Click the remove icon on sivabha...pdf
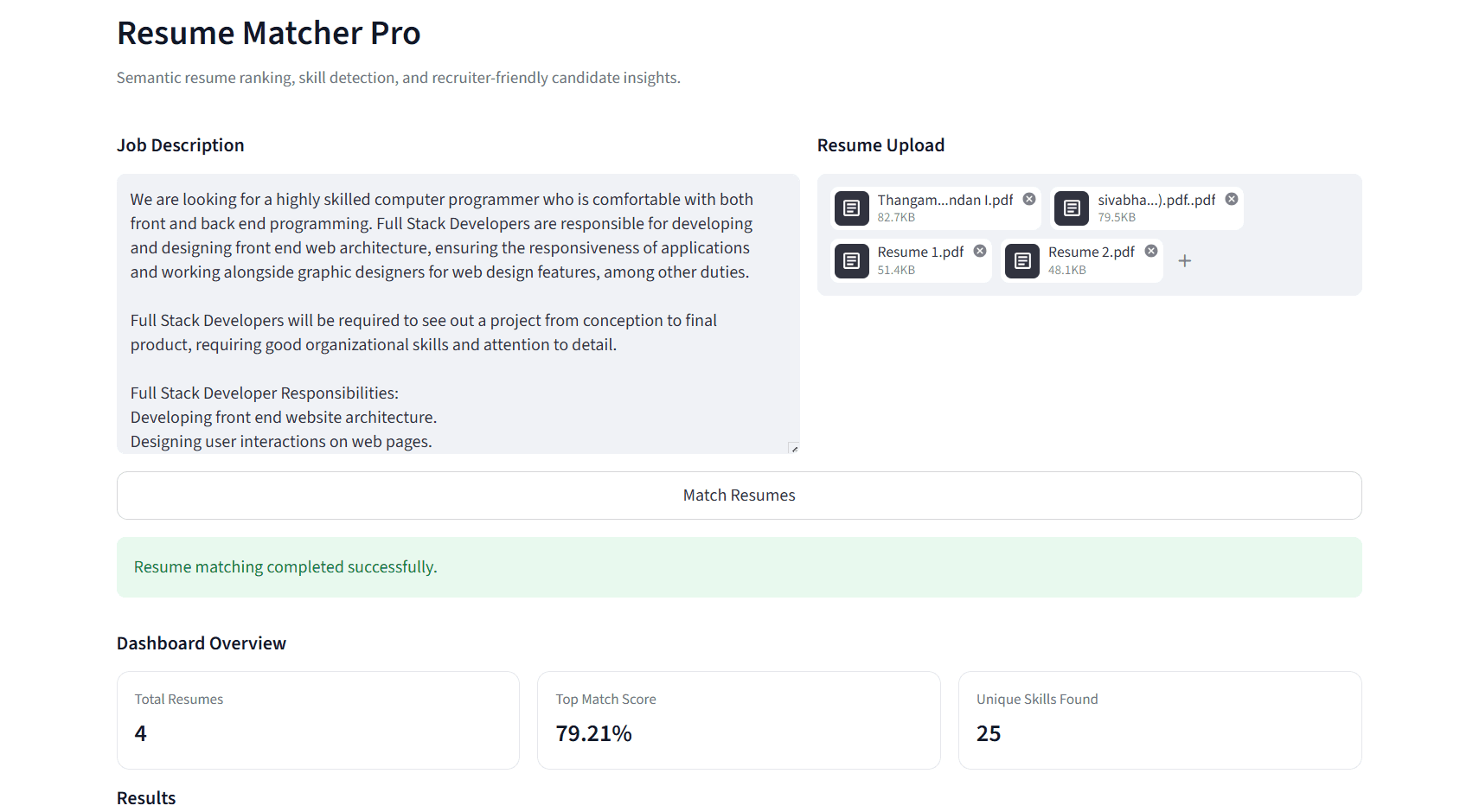Viewport: 1460px width, 812px height. (1231, 198)
